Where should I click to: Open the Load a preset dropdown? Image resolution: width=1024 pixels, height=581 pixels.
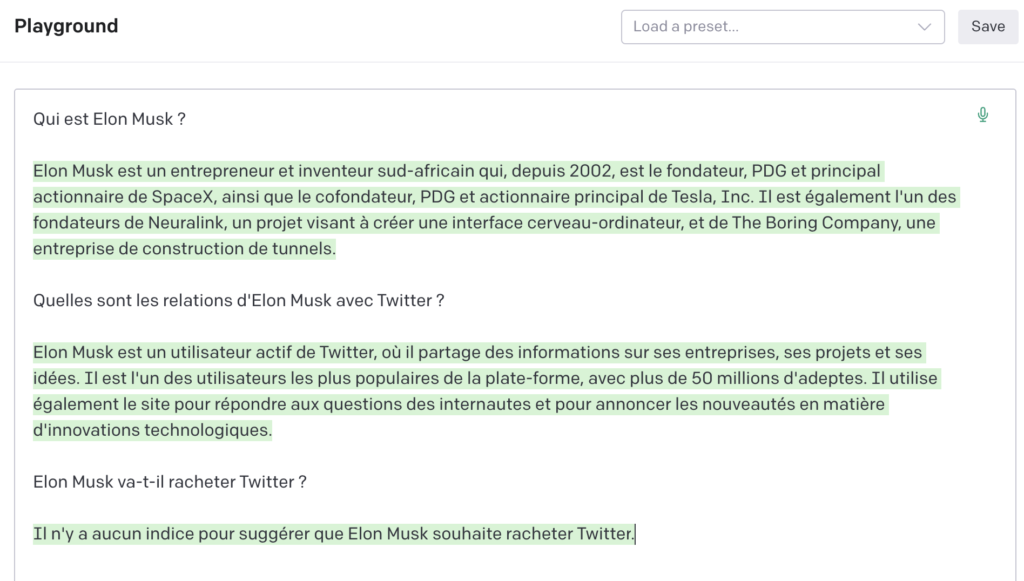point(782,27)
